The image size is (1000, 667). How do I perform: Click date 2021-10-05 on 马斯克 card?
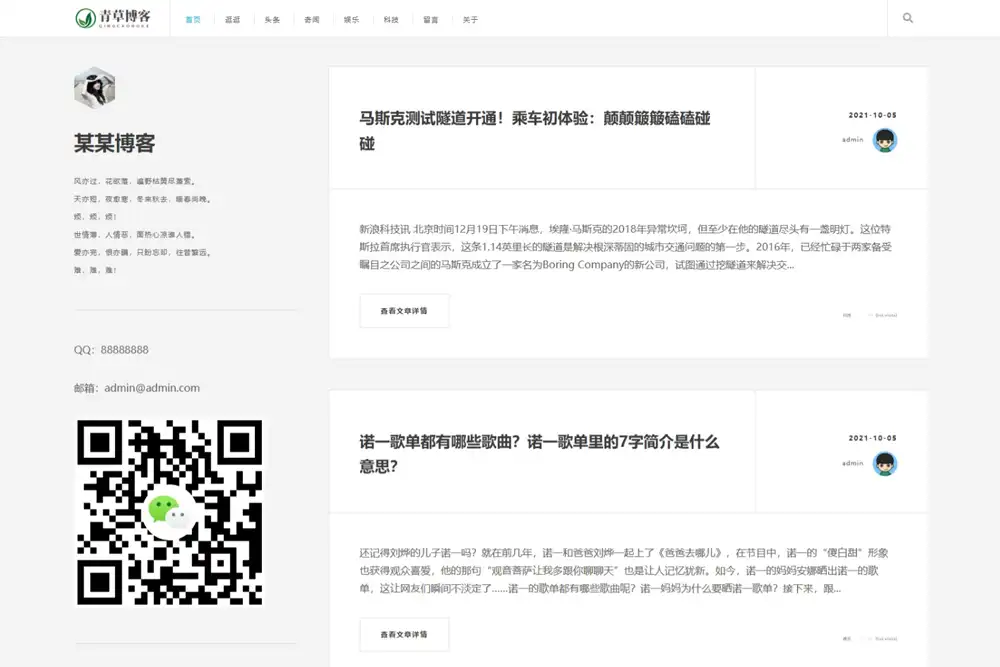click(x=872, y=115)
